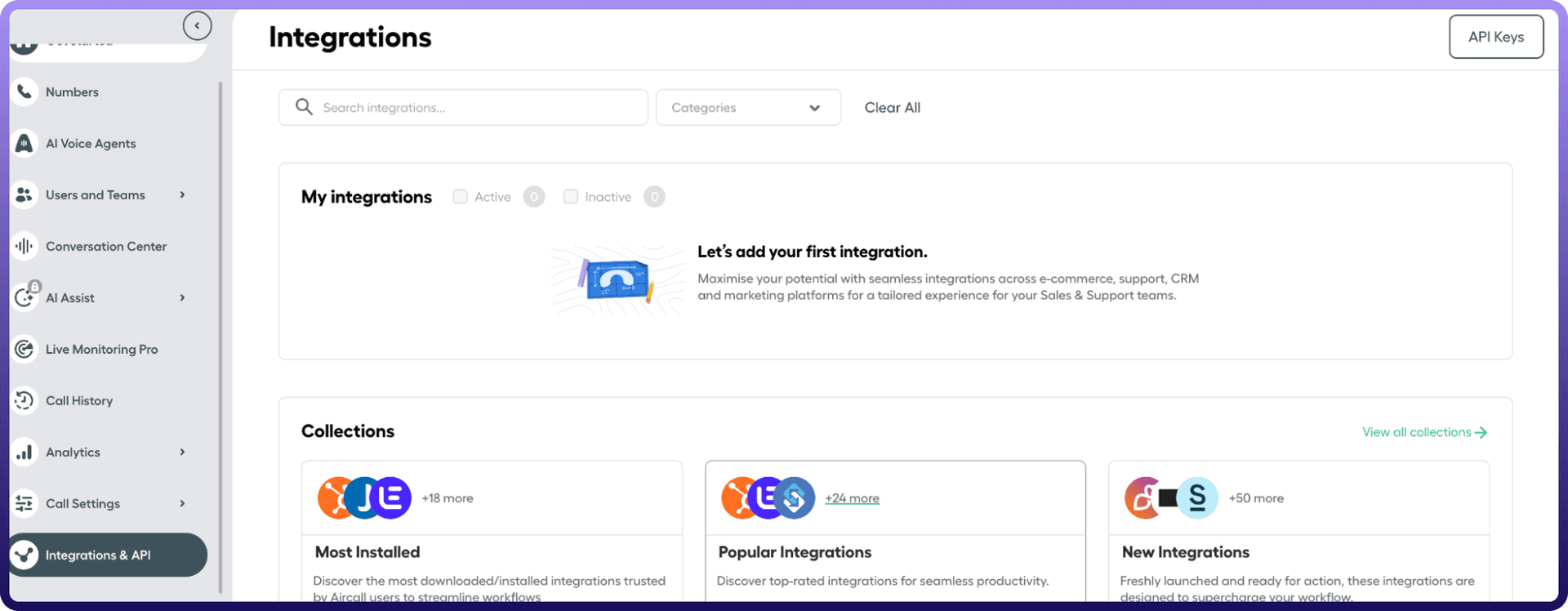
Task: Click the +24 more link in Popular Integrations
Action: [x=852, y=498]
